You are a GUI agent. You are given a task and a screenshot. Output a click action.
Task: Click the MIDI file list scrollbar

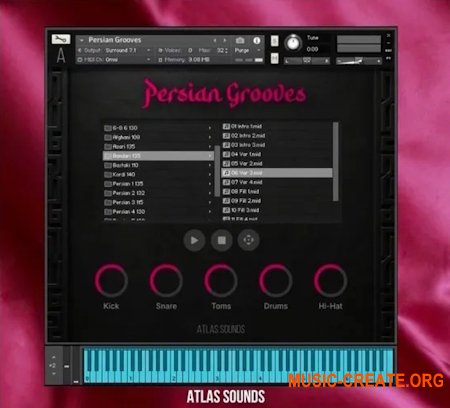click(336, 162)
